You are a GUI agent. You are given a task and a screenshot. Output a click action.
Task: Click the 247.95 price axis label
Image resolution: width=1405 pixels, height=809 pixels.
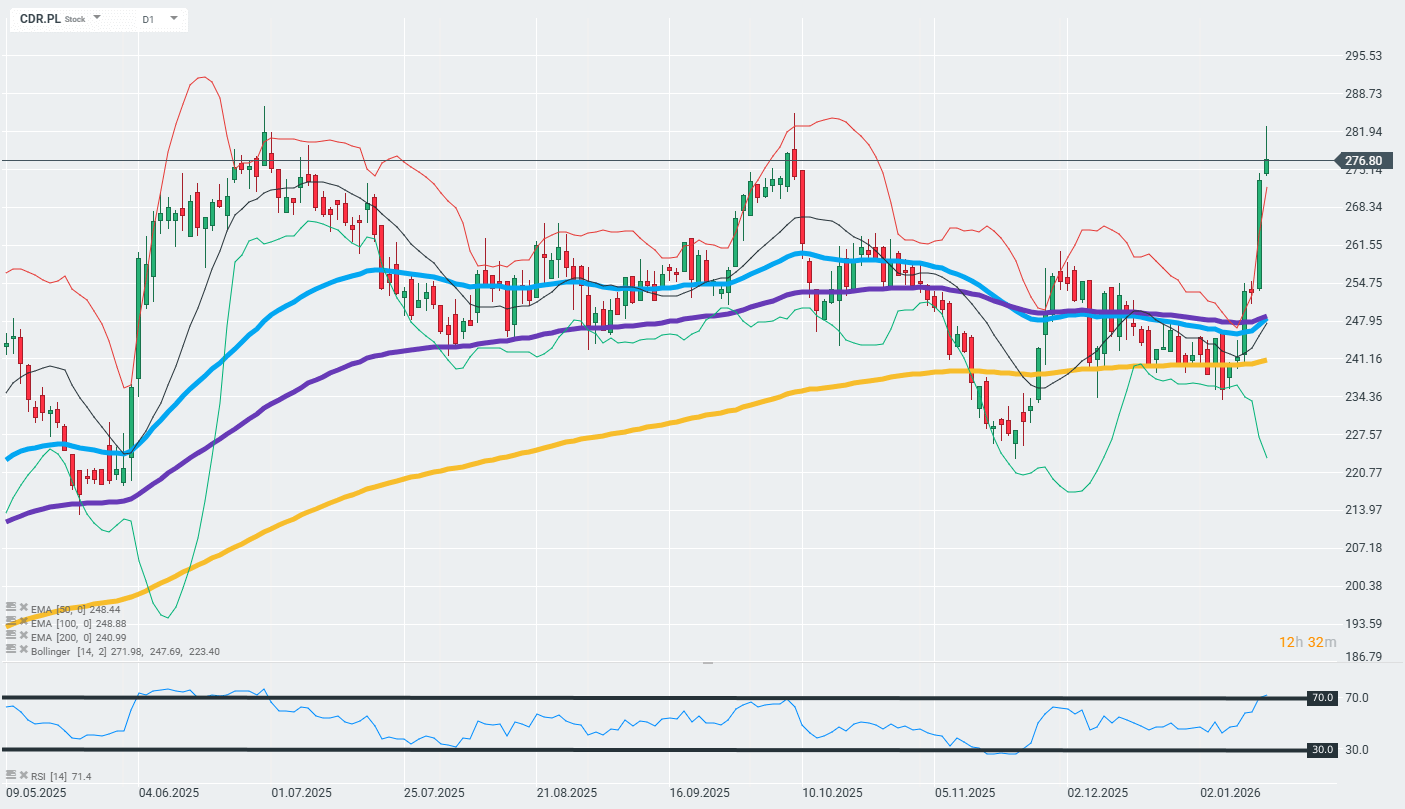[1364, 321]
